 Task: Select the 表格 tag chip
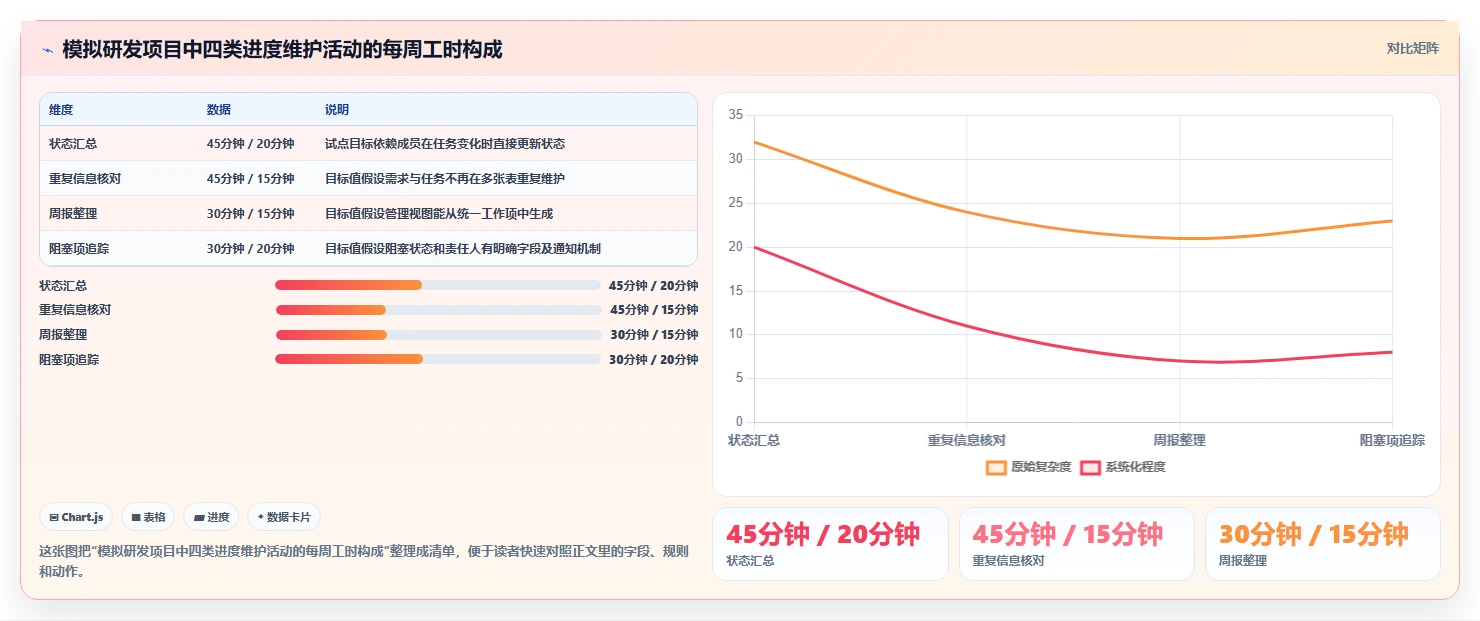[148, 517]
